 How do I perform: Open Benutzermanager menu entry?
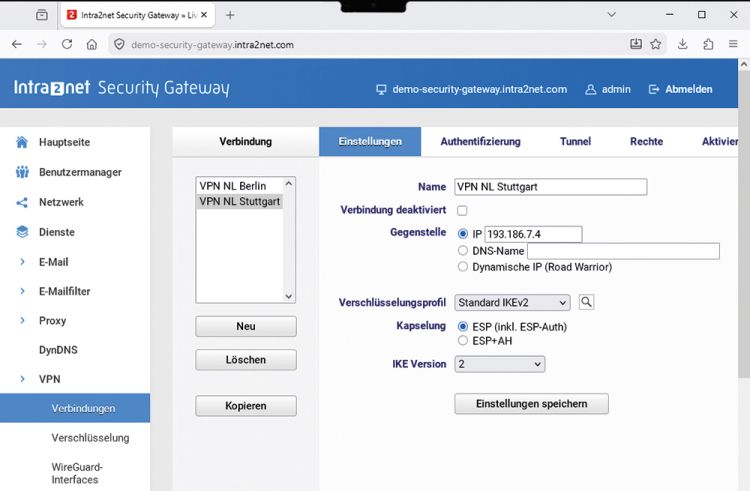click(x=80, y=172)
